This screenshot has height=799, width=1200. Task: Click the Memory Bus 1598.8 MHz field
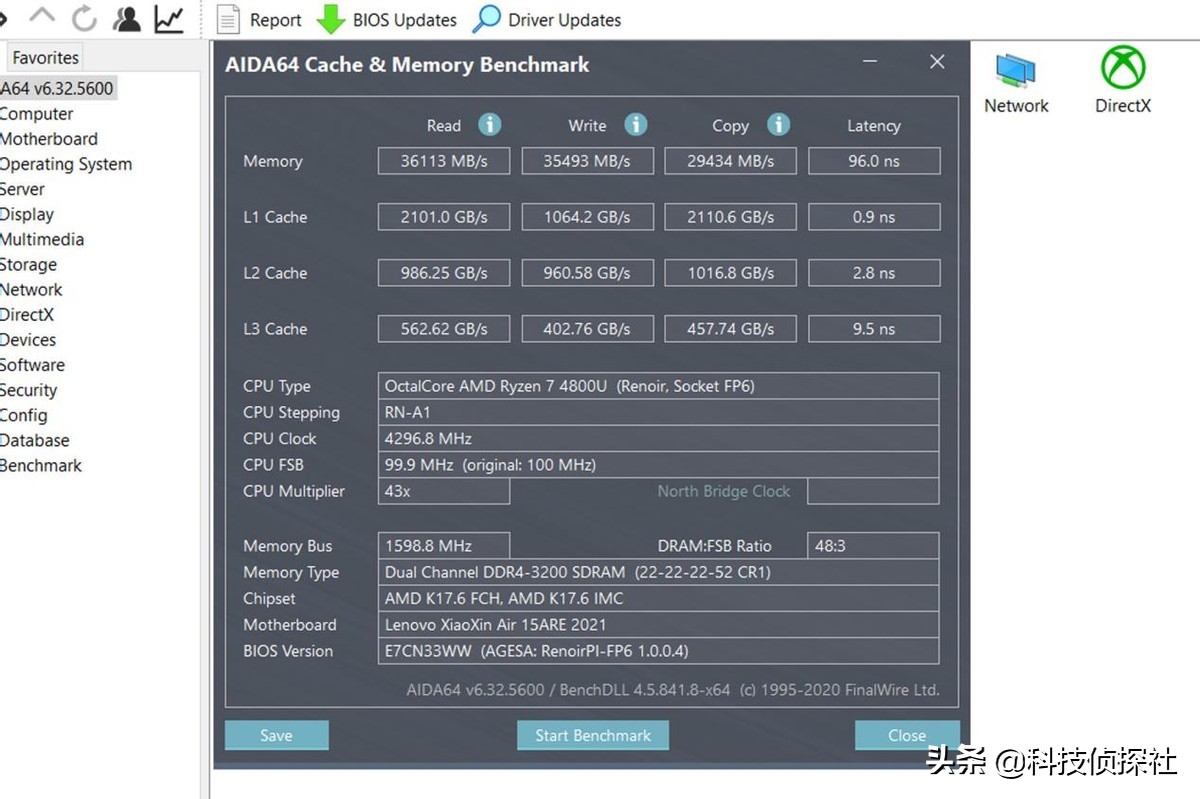444,546
